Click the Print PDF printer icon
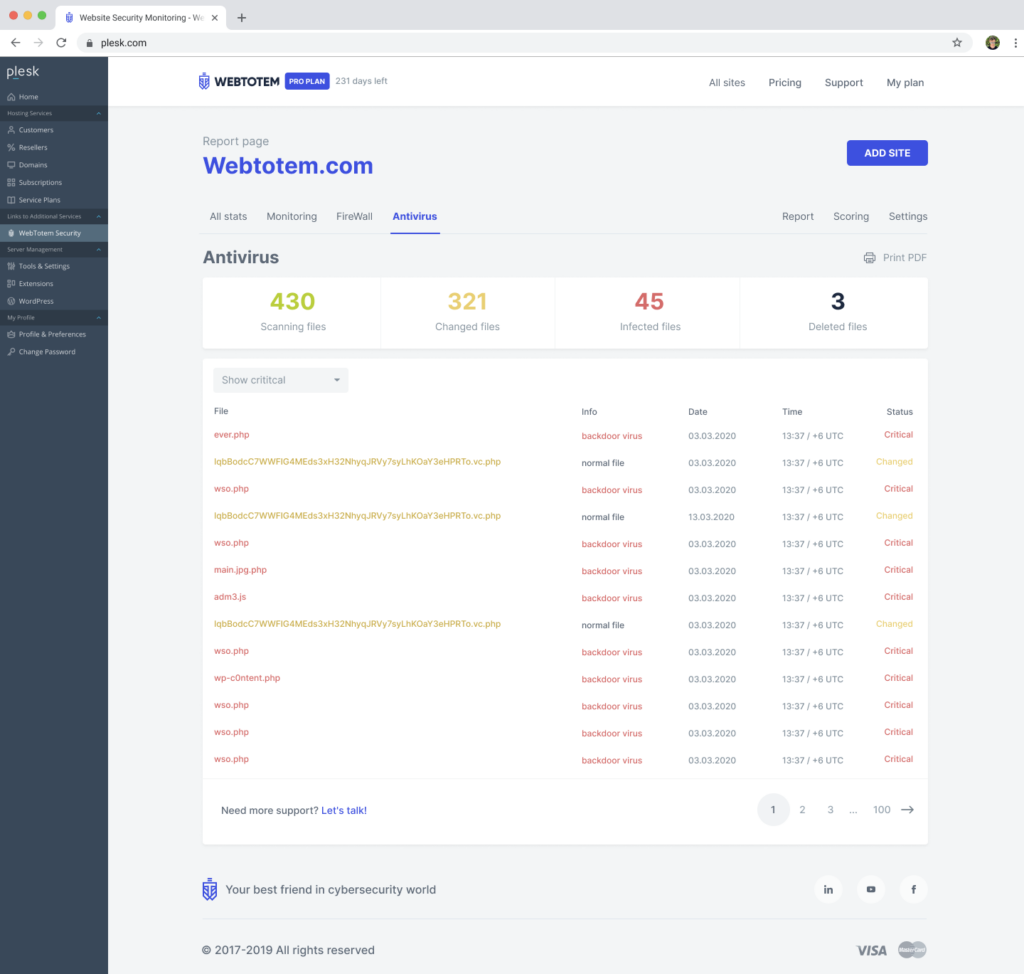The width and height of the screenshot is (1024, 974). (x=870, y=258)
